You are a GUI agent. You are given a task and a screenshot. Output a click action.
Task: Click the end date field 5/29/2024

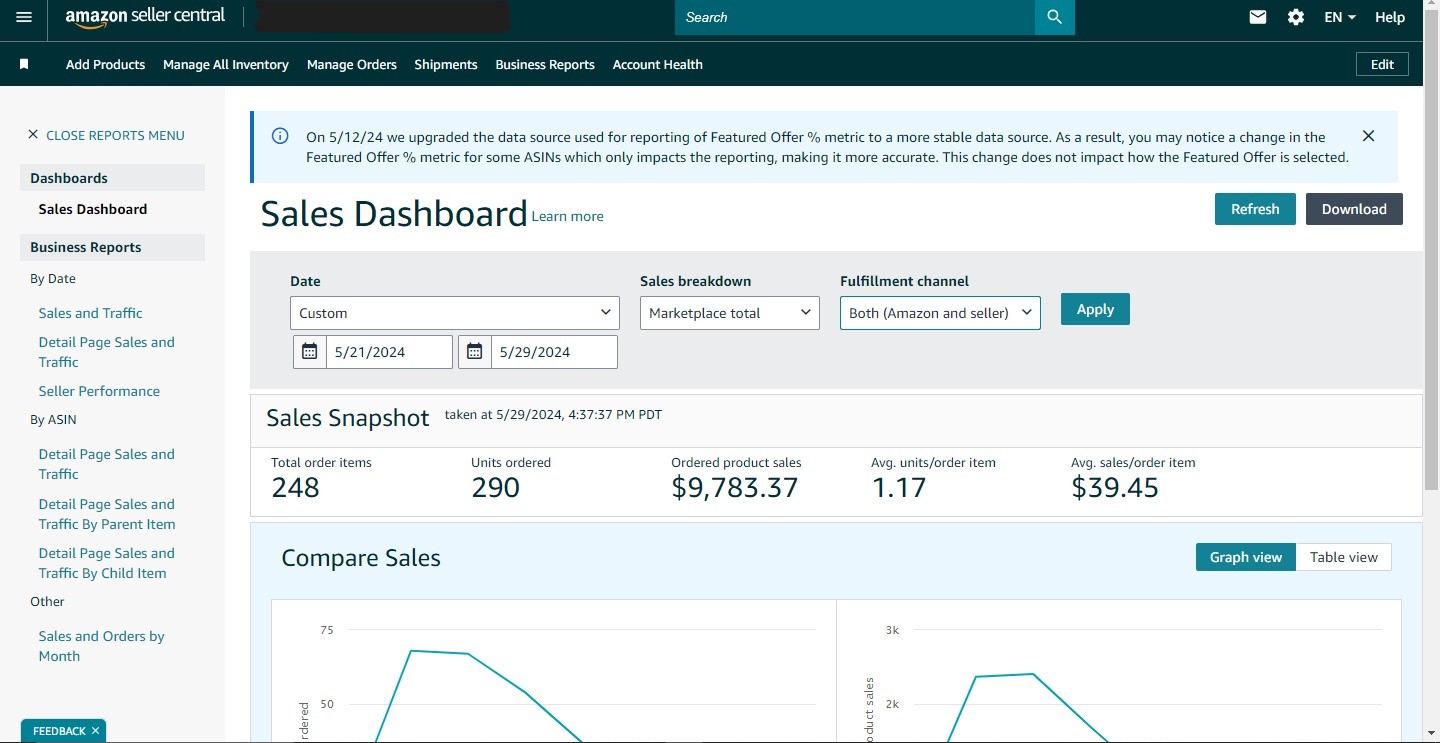click(x=554, y=351)
